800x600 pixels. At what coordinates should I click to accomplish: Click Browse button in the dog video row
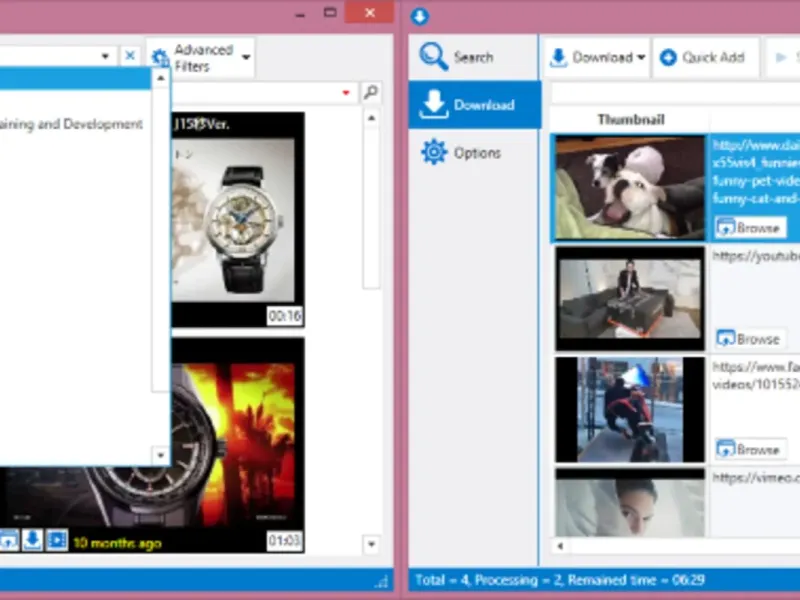coord(749,228)
